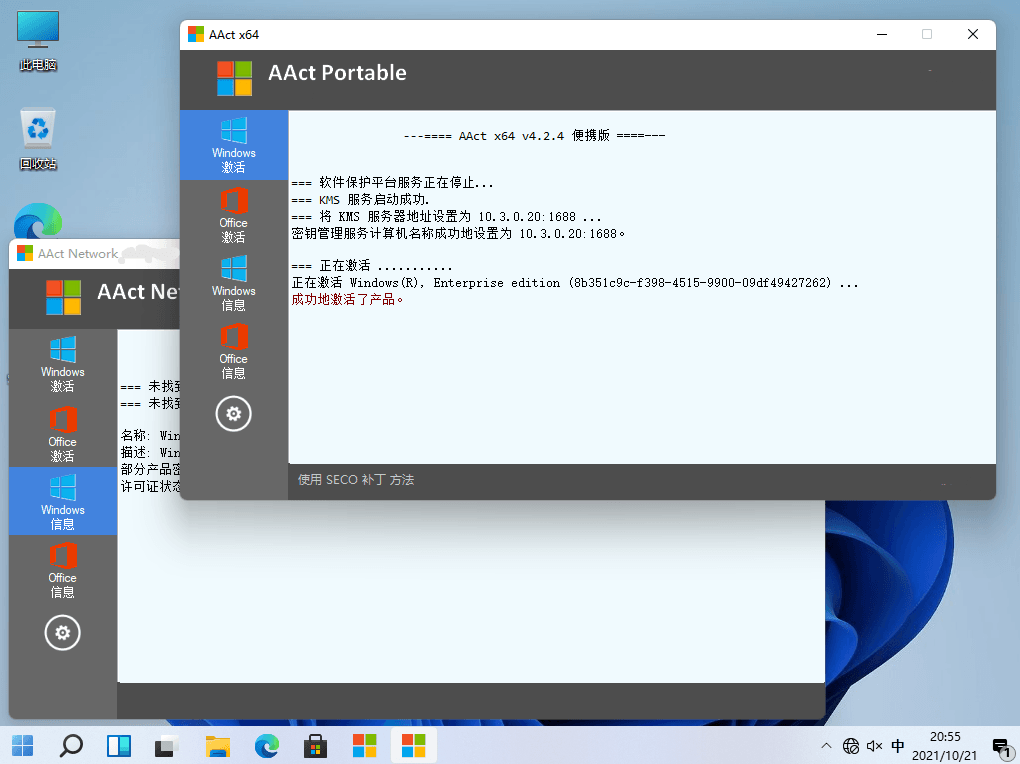
Task: Click the Windows(R), Enterprise edition activation line
Action: point(575,282)
